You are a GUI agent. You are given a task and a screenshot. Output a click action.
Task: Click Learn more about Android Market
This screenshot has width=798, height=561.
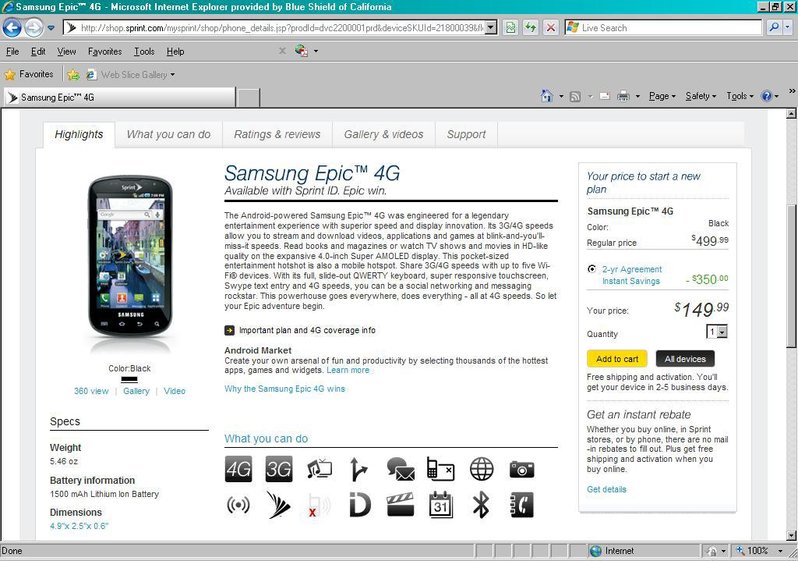348,370
